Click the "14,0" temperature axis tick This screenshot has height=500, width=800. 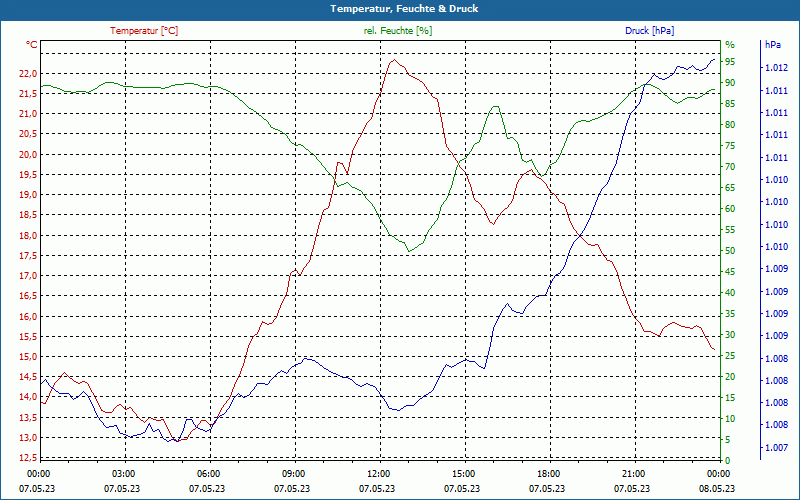[28, 397]
